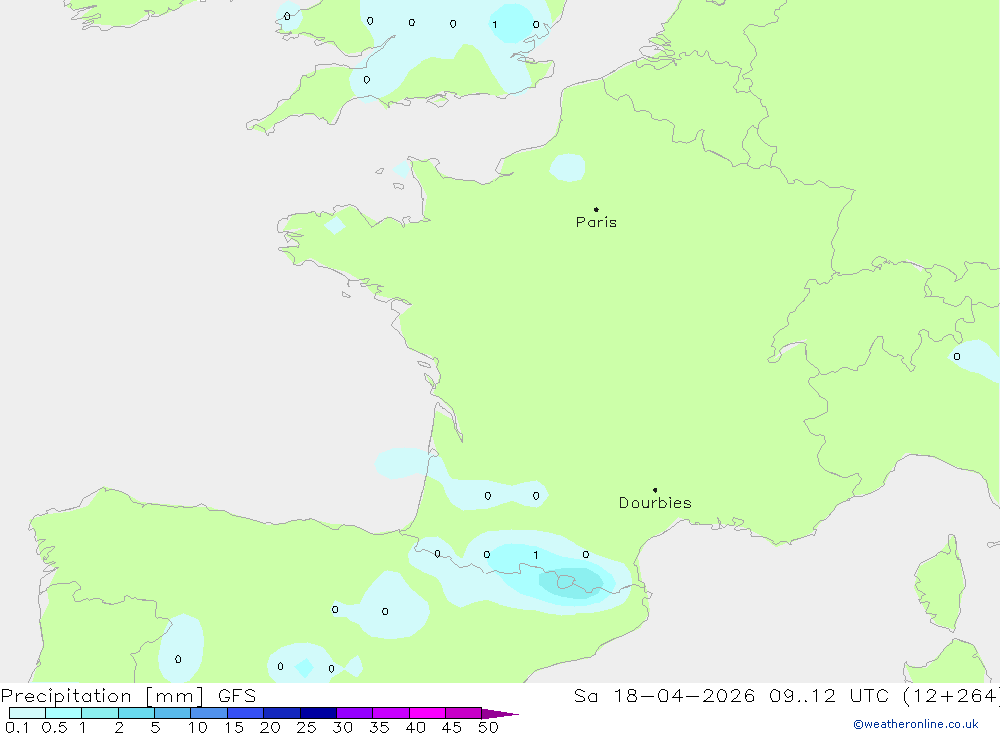Click the "Precipitation [mm]" title text
The image size is (1000, 733).
102,696
